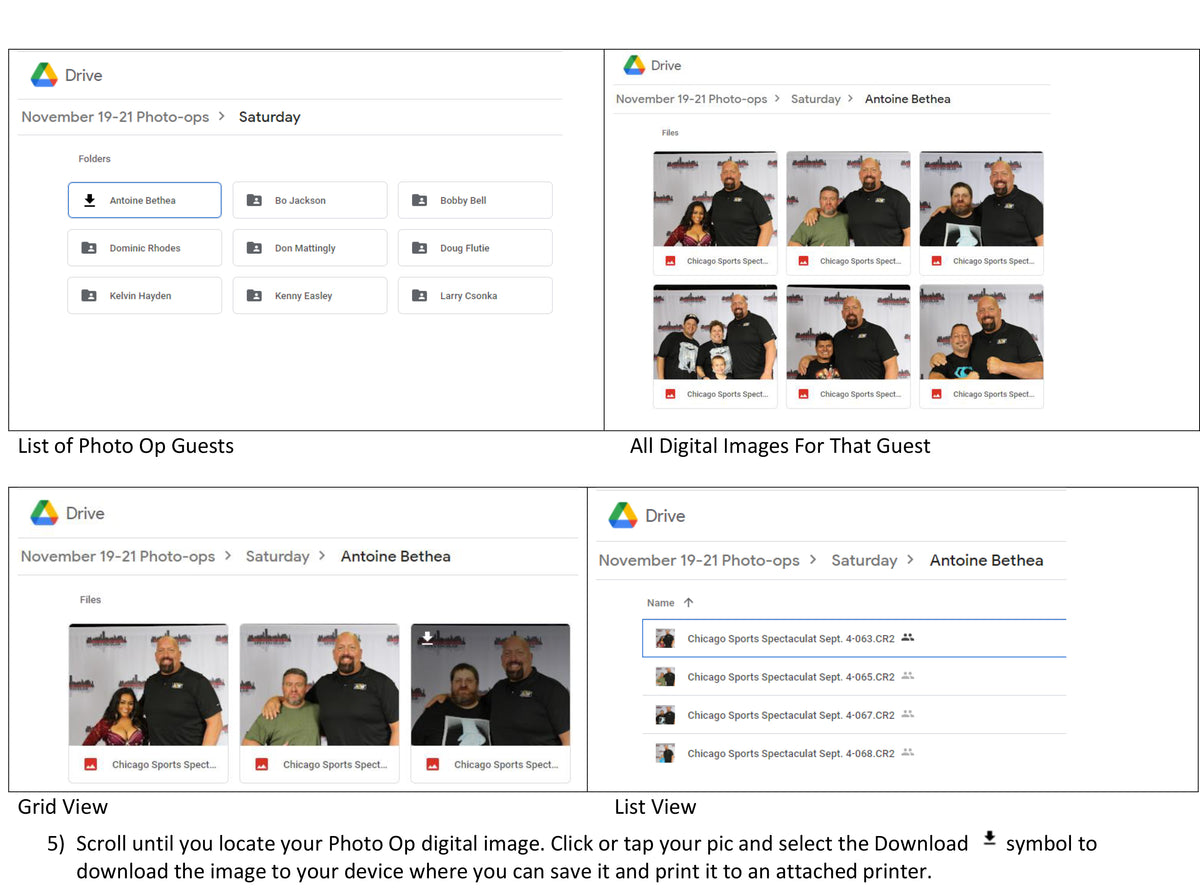This screenshot has width=1200, height=890.
Task: Click shared icon next to Sept. 4-063.CR2
Action: tap(908, 638)
